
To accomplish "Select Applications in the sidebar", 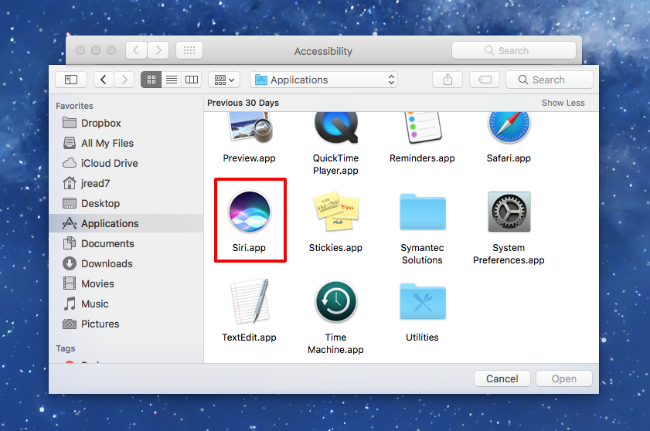I will pyautogui.click(x=126, y=223).
